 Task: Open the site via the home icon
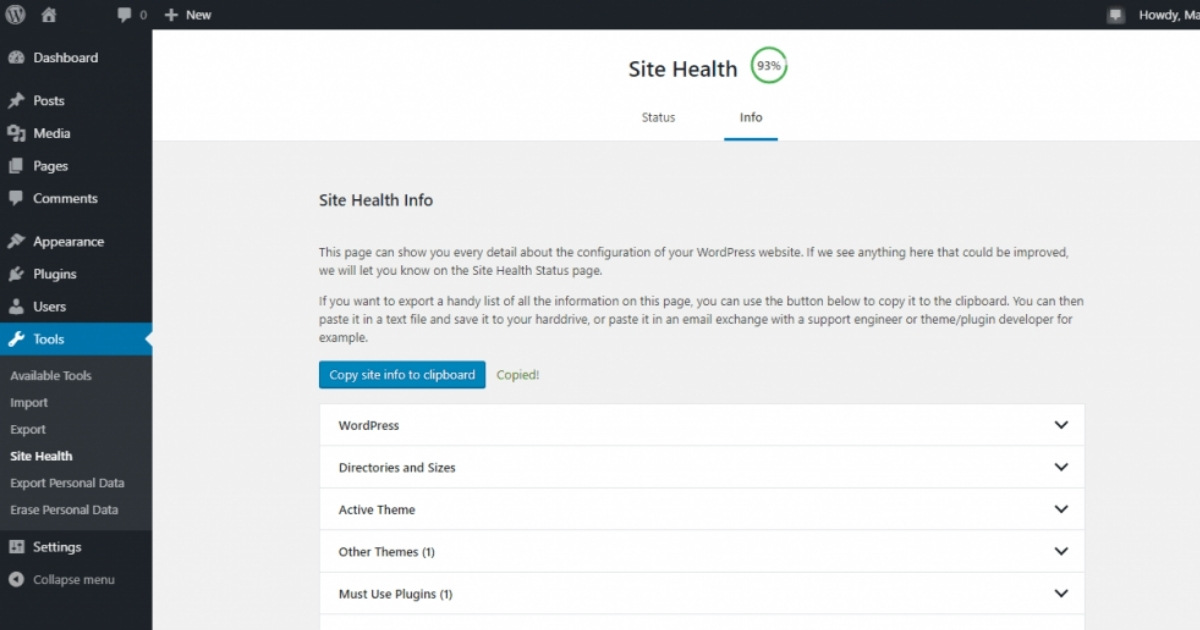point(47,14)
